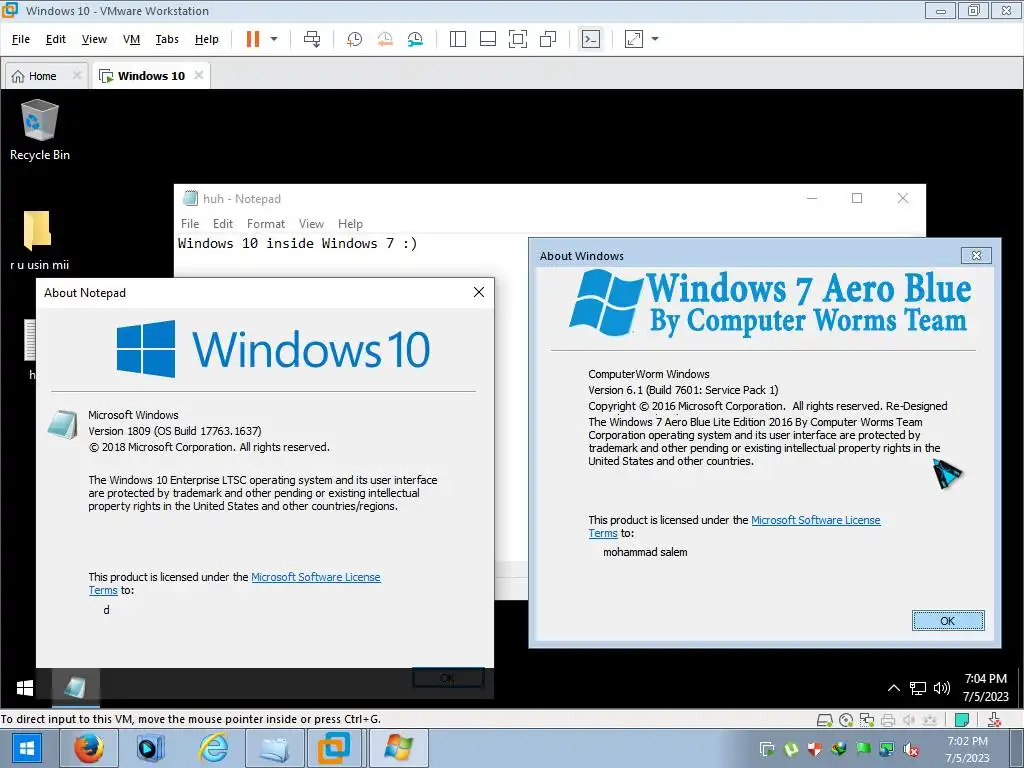Open the media player icon on host taskbar

150,748
